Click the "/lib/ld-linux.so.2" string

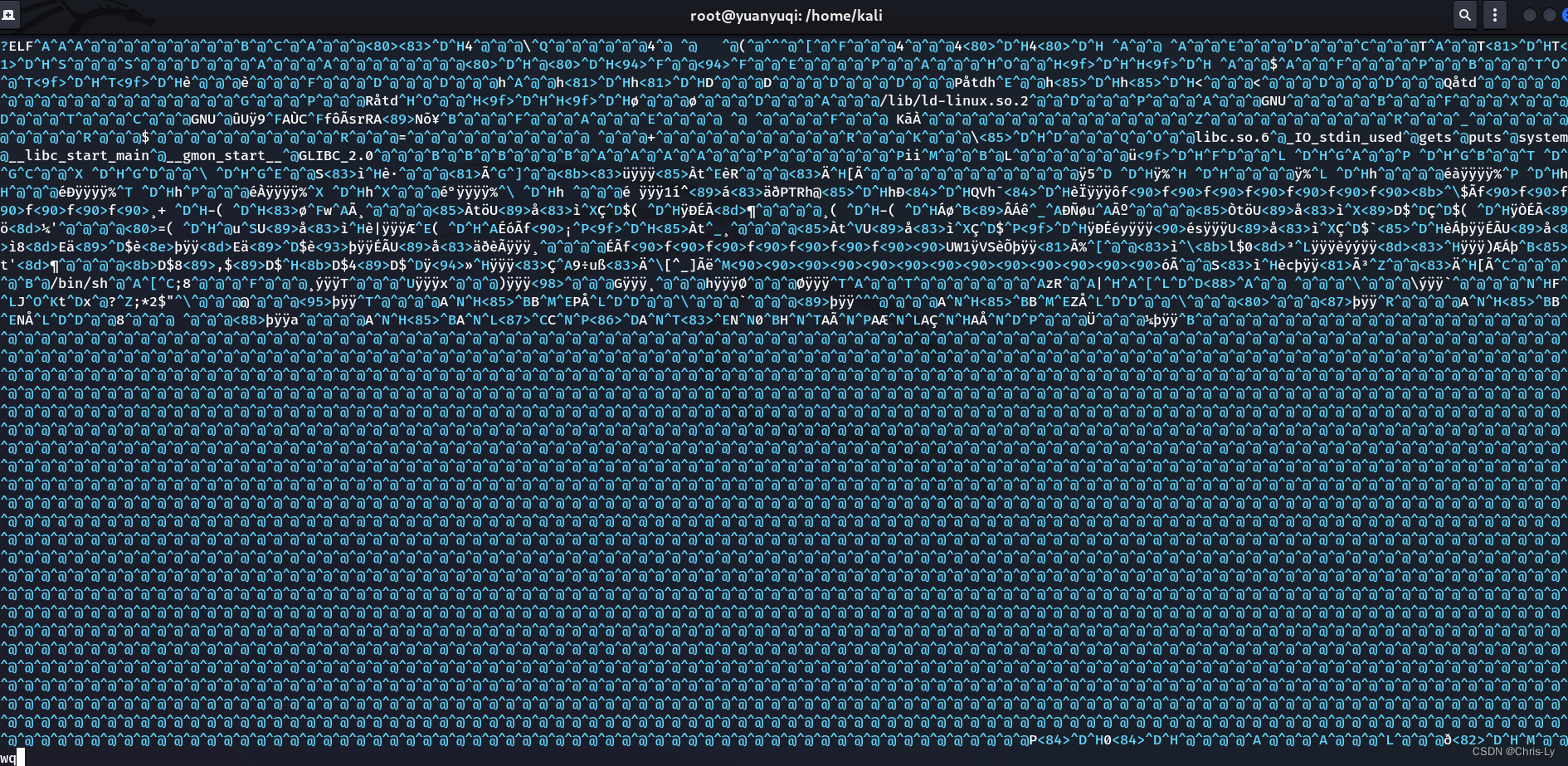click(x=954, y=101)
